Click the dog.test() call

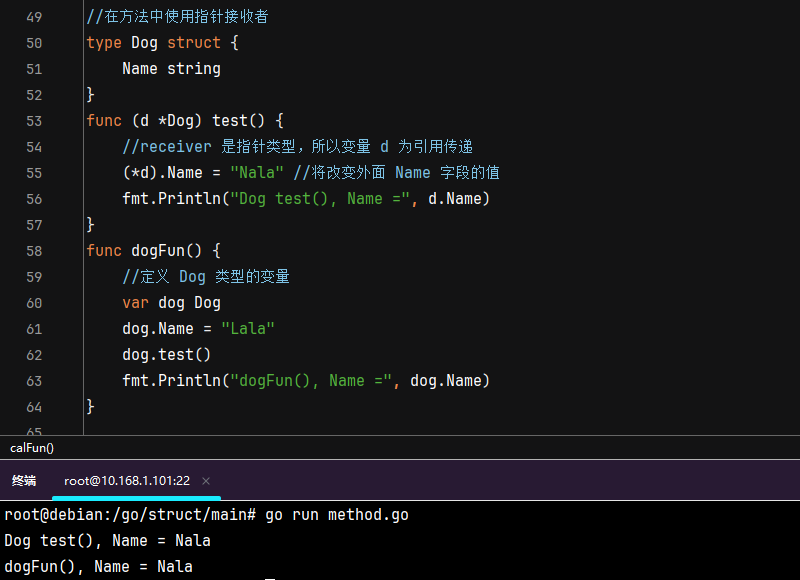[x=167, y=355]
